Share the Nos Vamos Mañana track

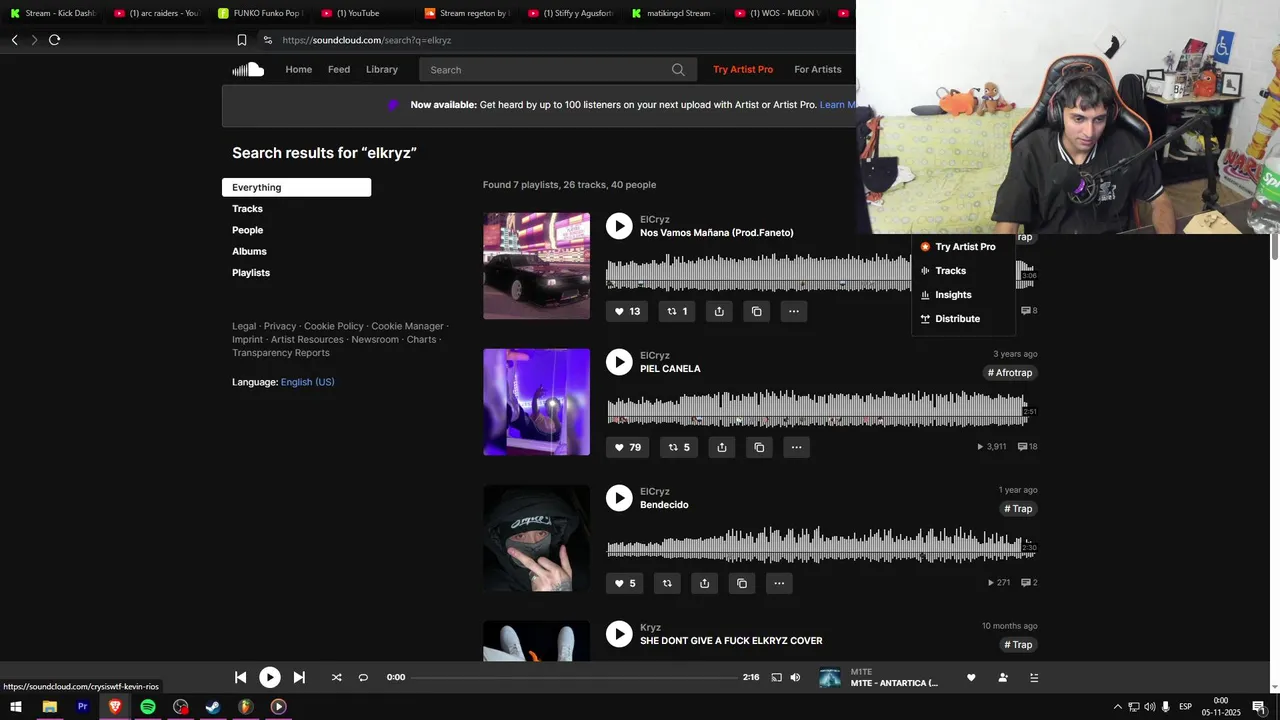point(719,311)
